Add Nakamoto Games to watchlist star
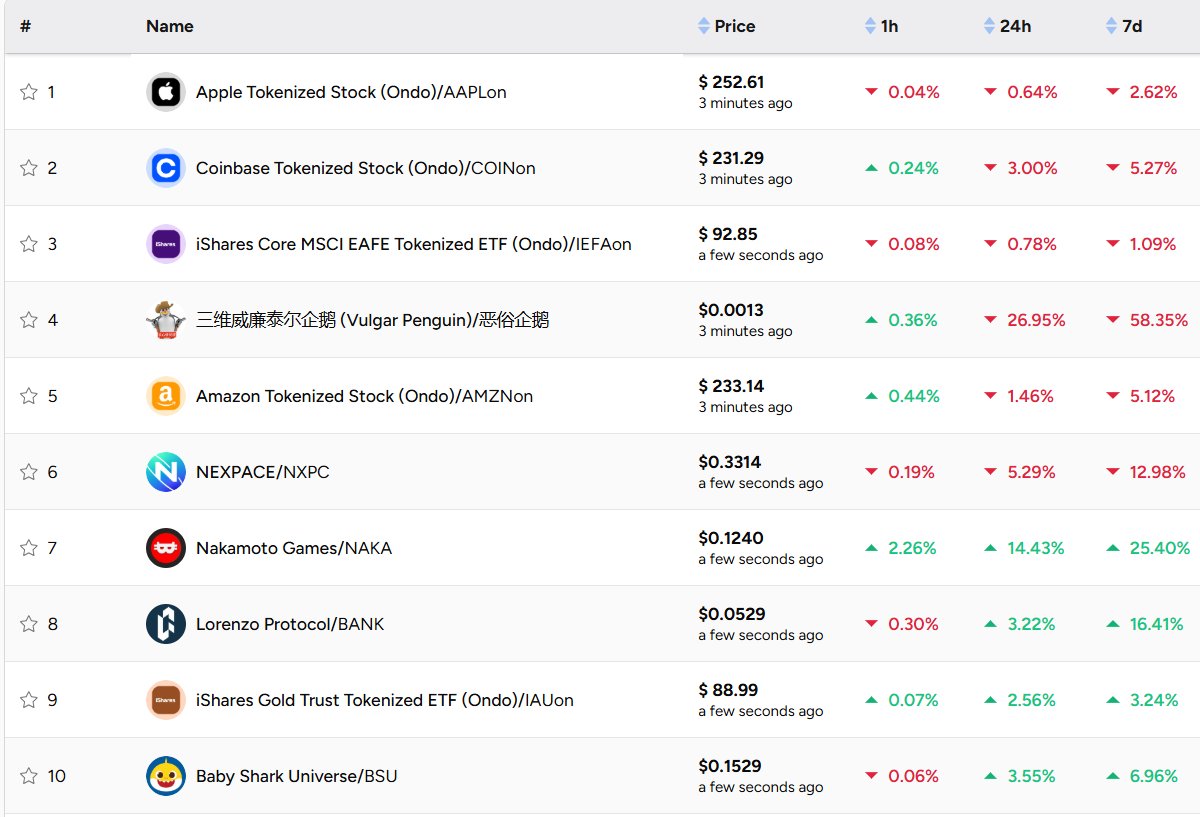Image resolution: width=1200 pixels, height=817 pixels. pos(29,548)
